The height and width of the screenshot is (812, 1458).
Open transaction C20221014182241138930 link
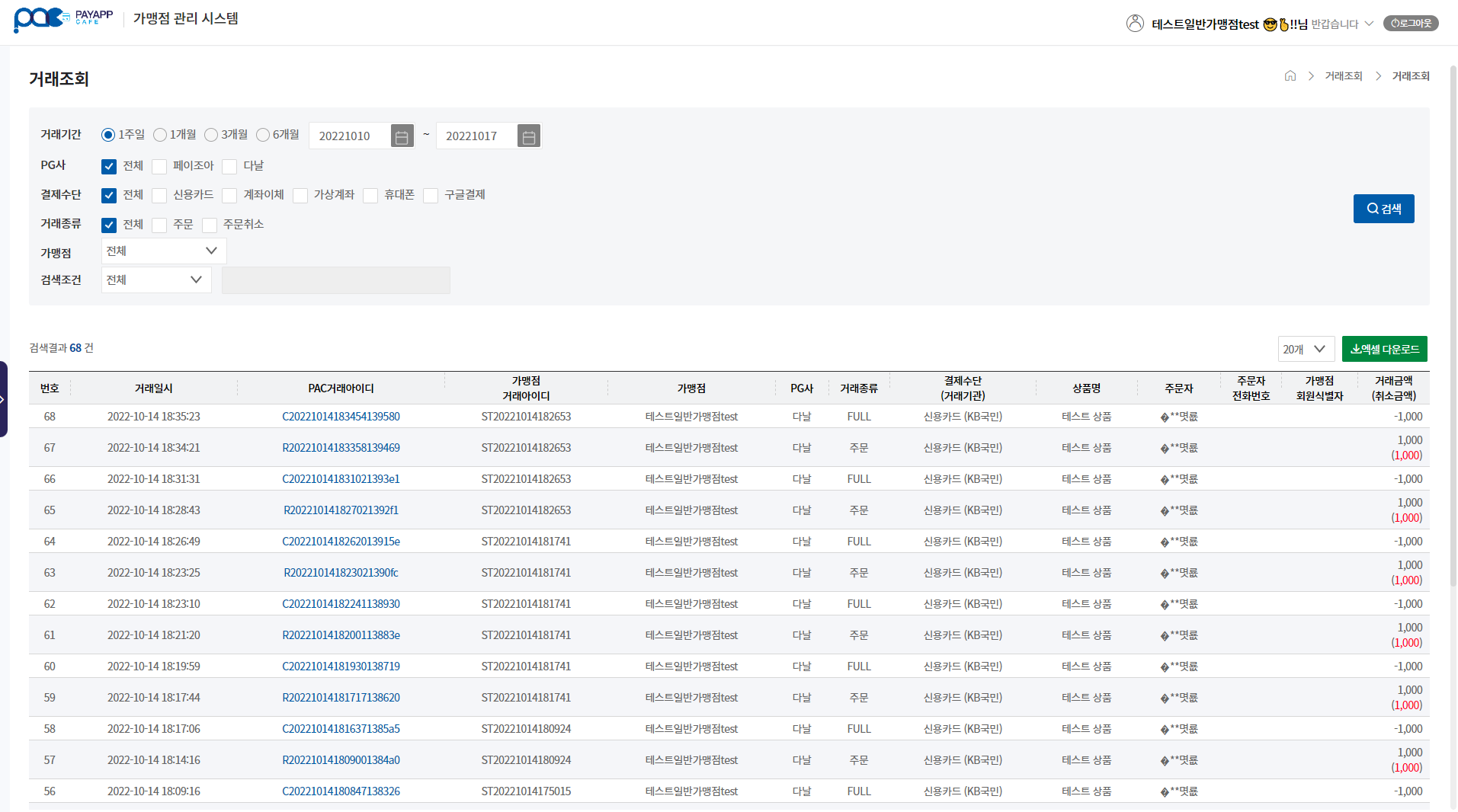coord(341,604)
